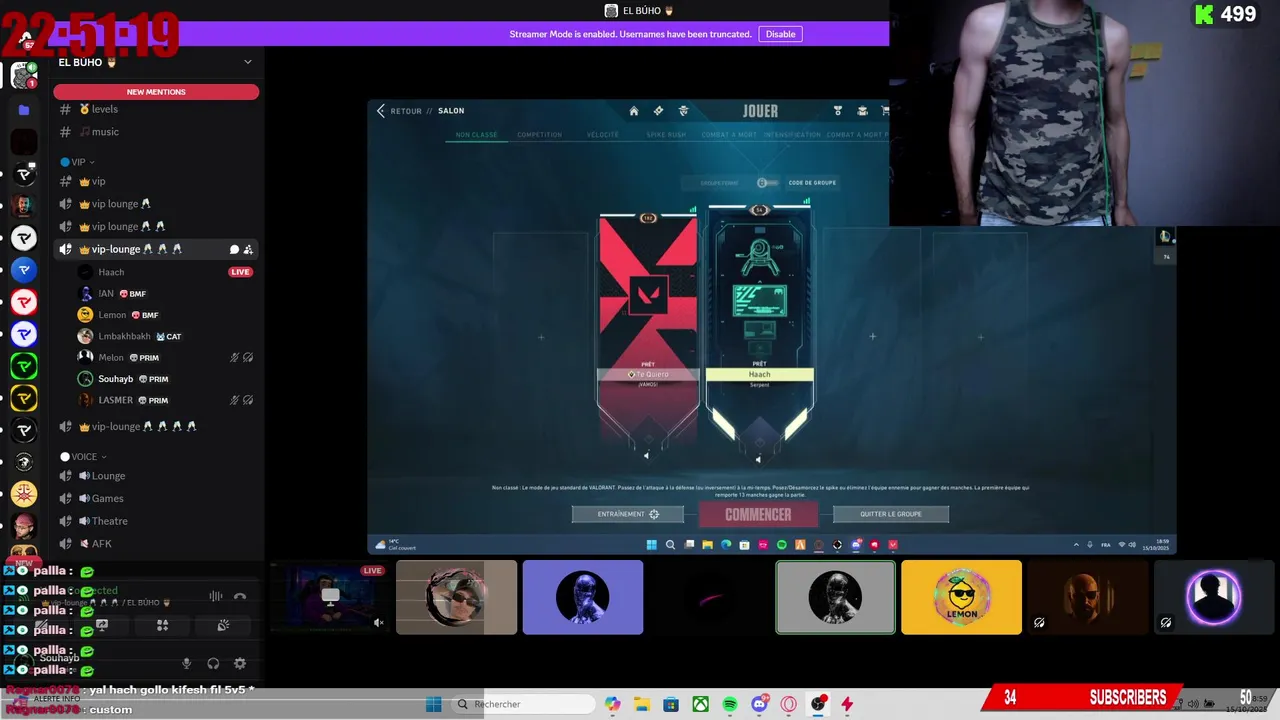
Task: Click the CODE DE GROUPE button
Action: point(812,183)
